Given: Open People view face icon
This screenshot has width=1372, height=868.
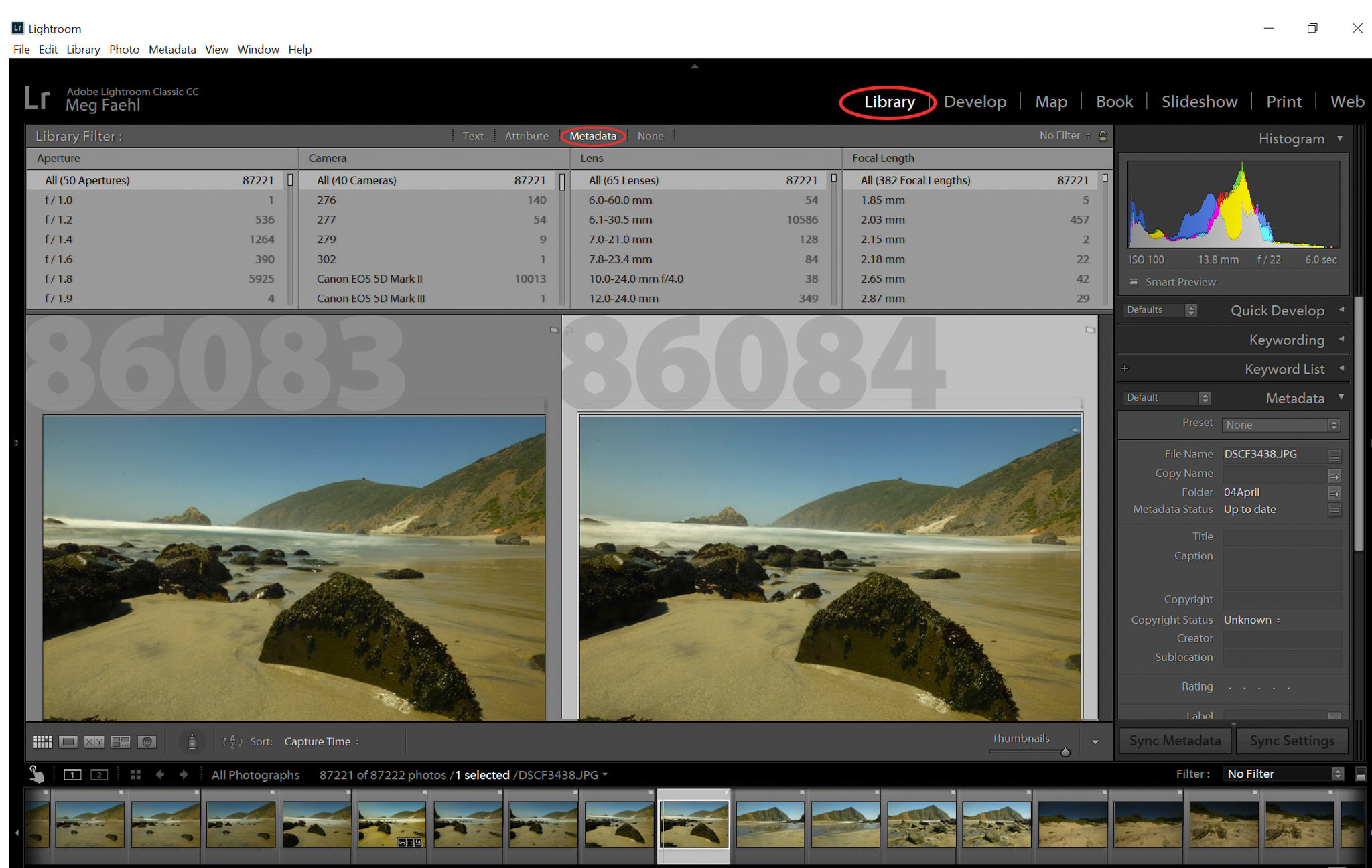Looking at the screenshot, I should pyautogui.click(x=147, y=742).
